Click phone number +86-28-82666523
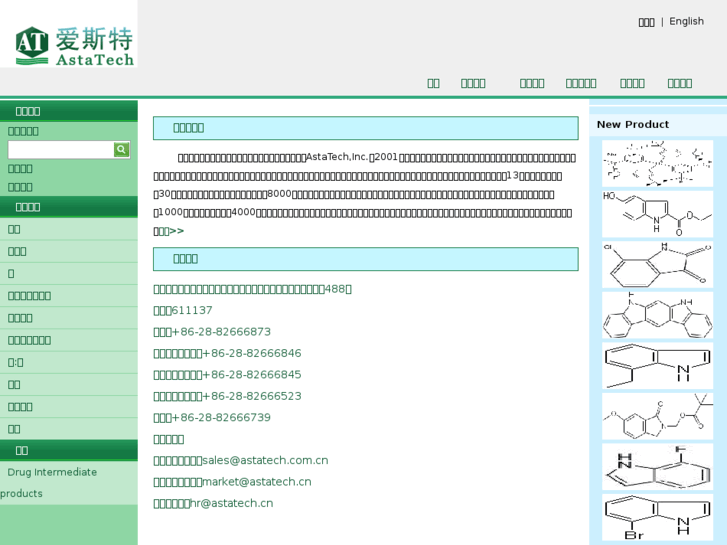This screenshot has width=727, height=545. (252, 396)
